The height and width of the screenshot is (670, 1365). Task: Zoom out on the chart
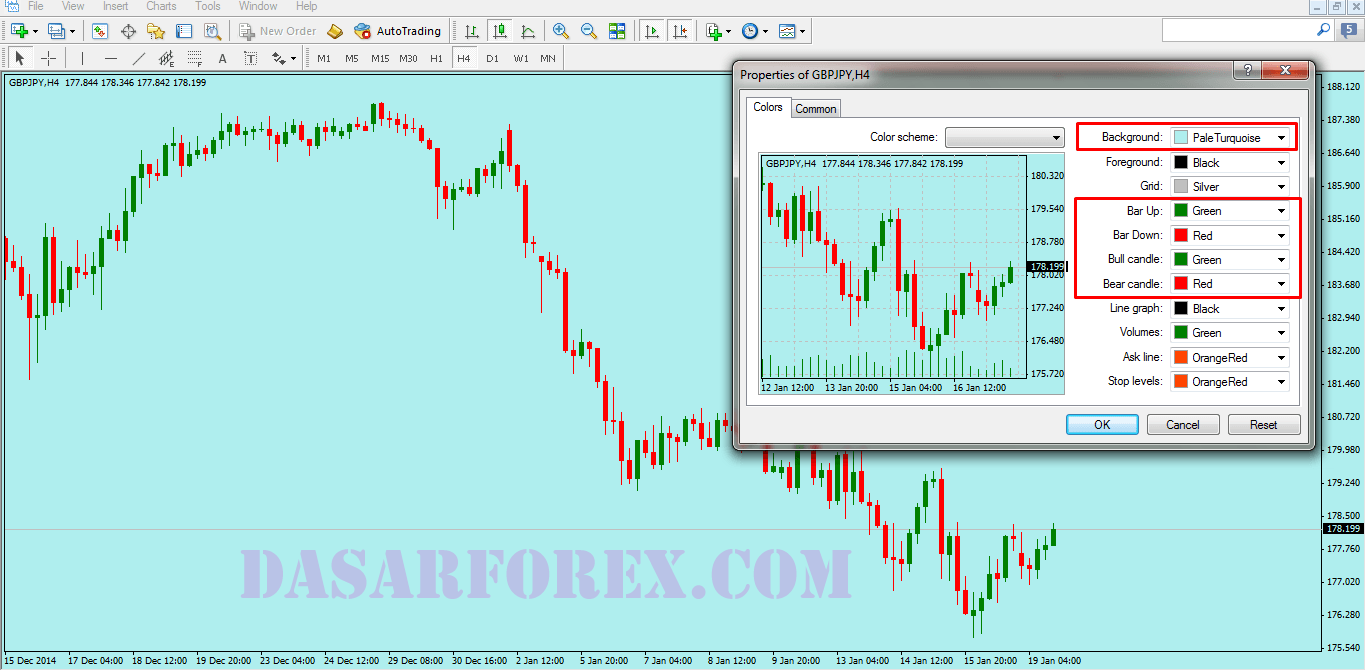click(x=589, y=31)
